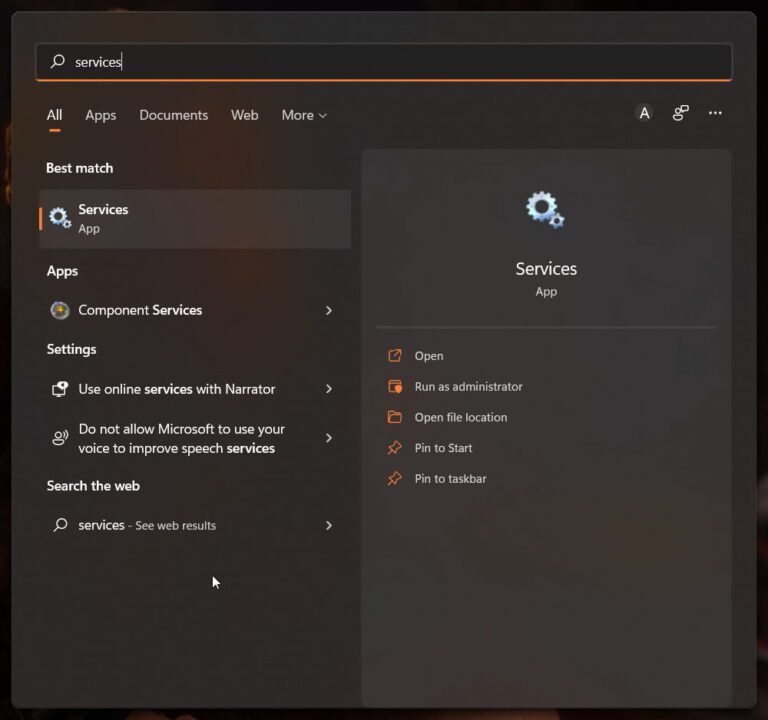Select Pin to Start
Viewport: 768px width, 720px height.
pos(443,448)
